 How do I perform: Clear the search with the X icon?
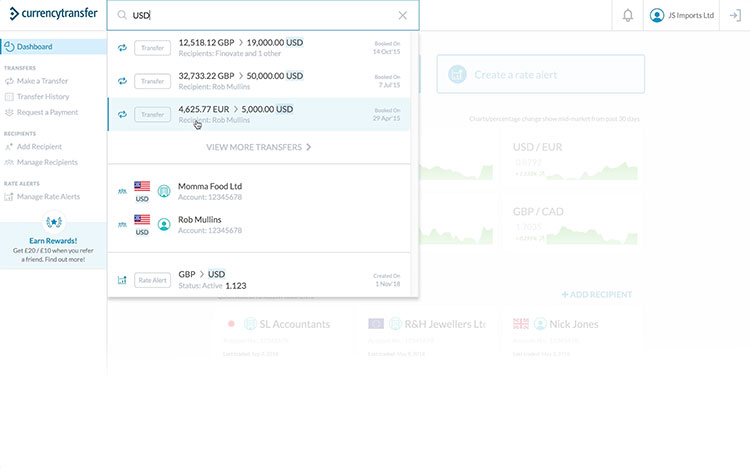(402, 16)
